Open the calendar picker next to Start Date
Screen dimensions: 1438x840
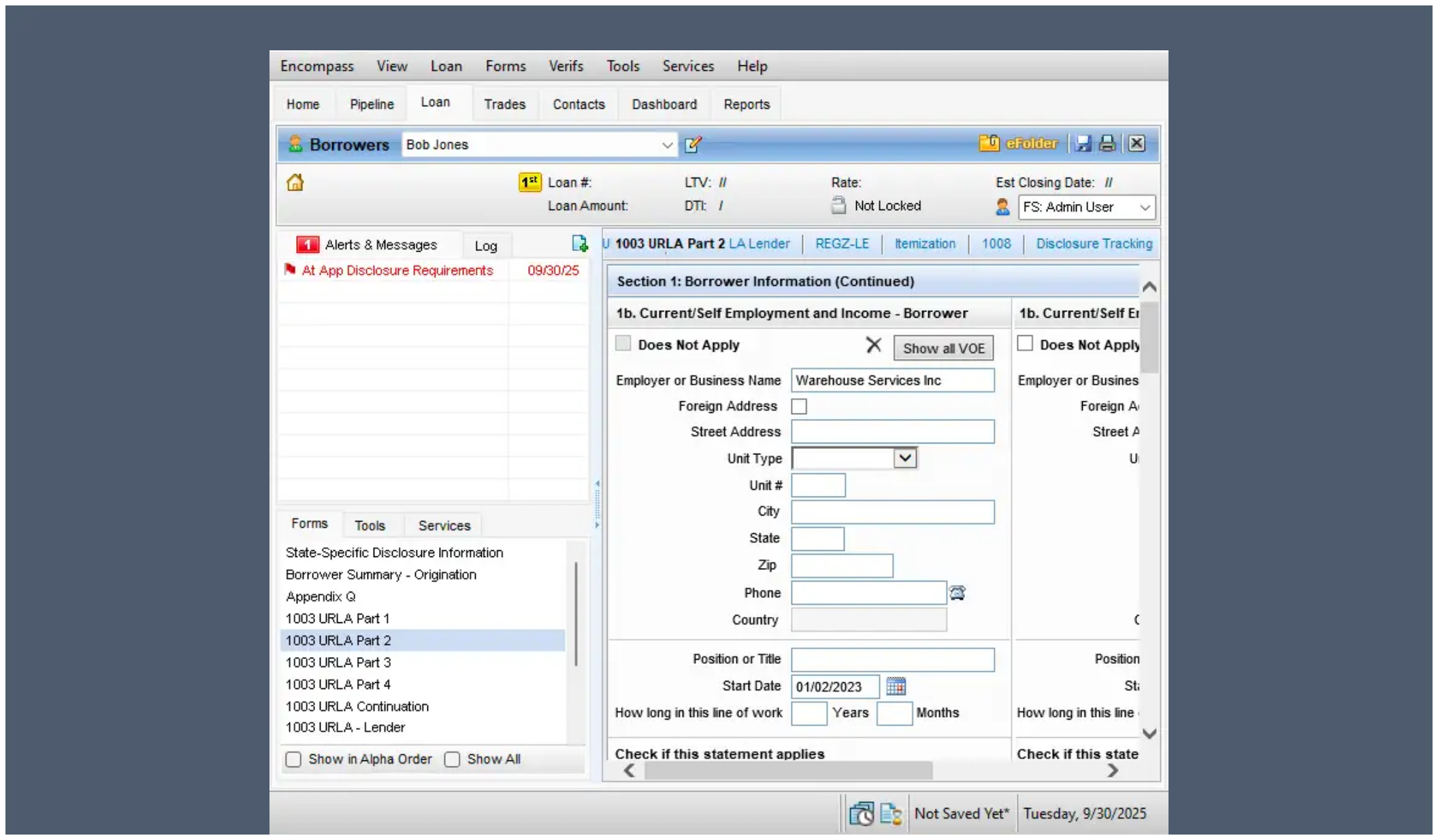896,686
